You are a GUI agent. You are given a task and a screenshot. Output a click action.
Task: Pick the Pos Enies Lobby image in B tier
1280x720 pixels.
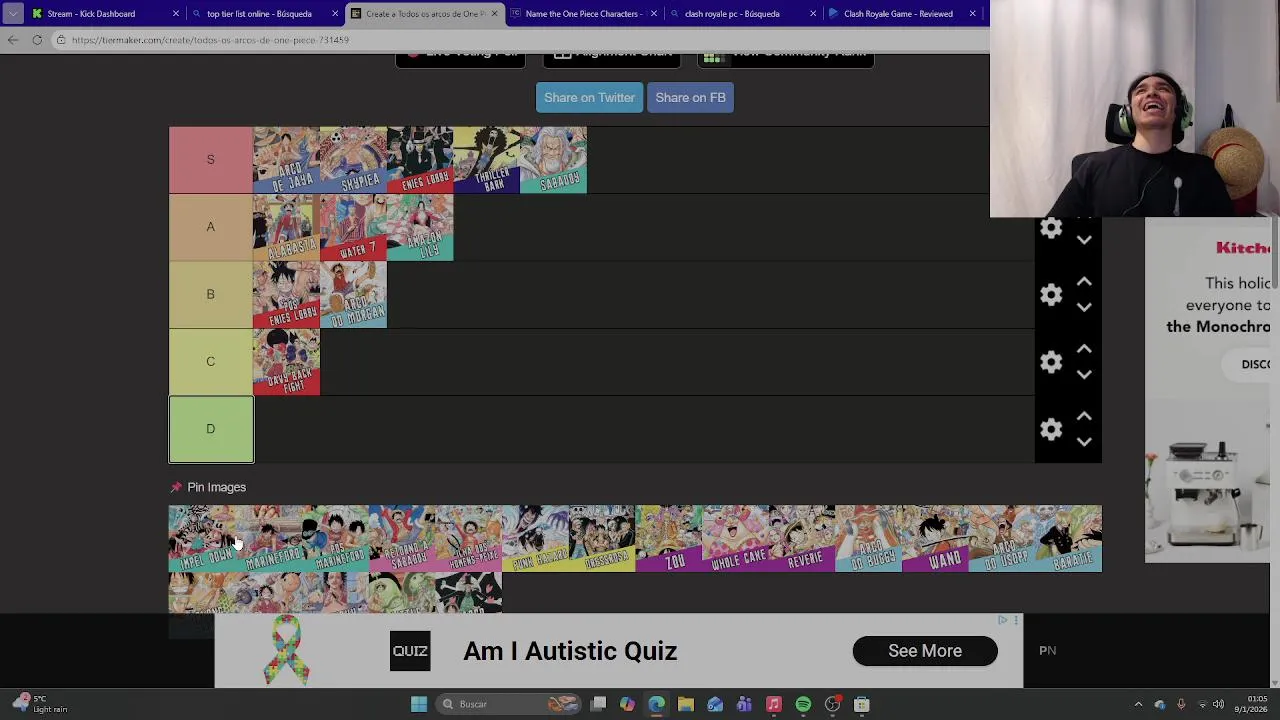tap(286, 294)
